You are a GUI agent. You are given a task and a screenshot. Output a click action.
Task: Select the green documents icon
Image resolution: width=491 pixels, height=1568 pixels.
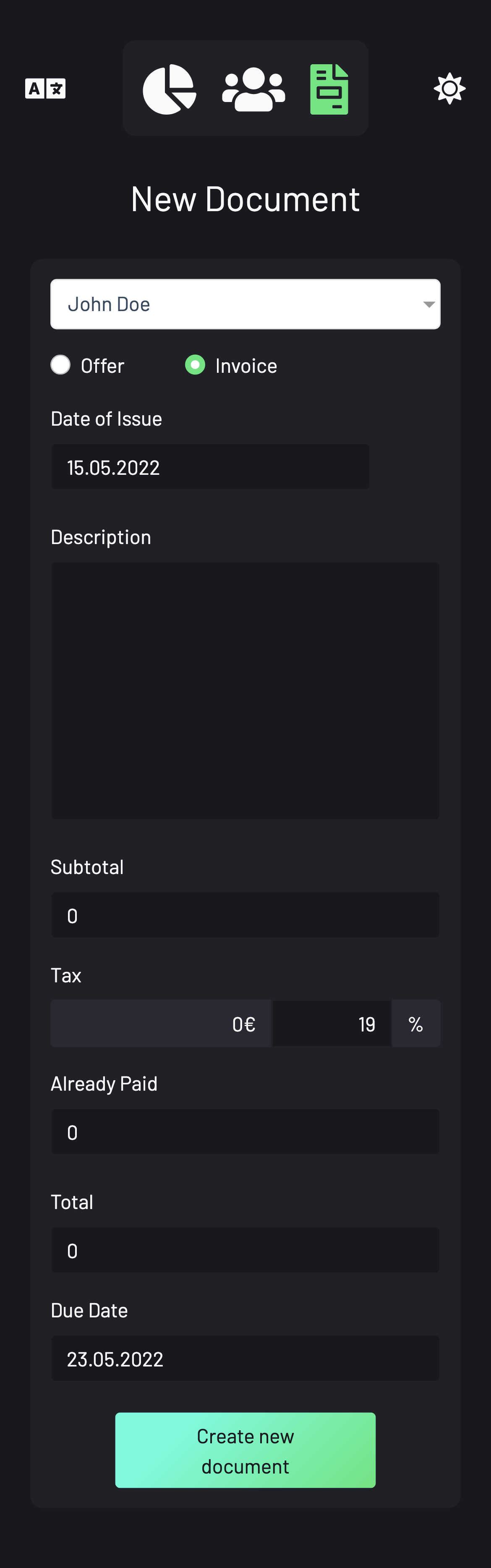click(x=329, y=89)
